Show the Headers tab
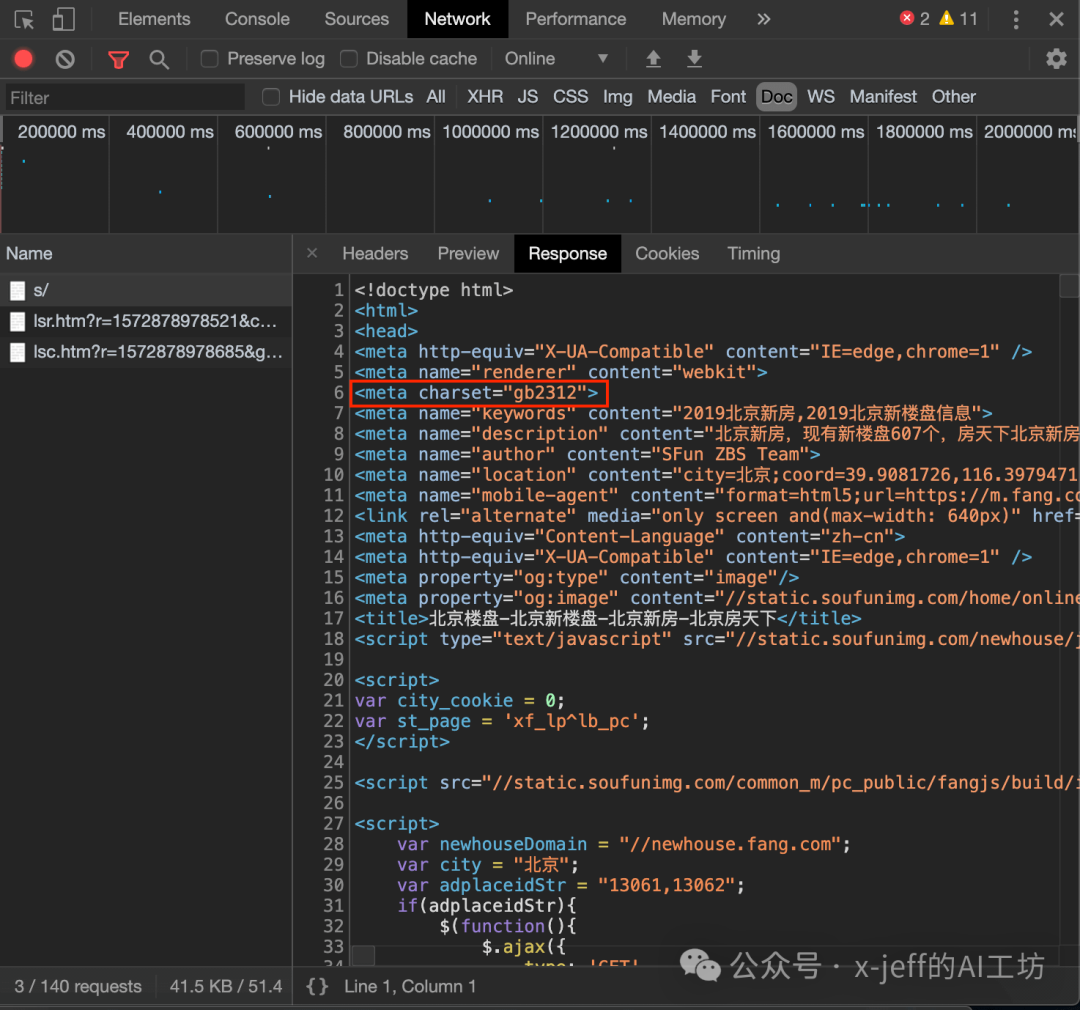 pyautogui.click(x=375, y=254)
